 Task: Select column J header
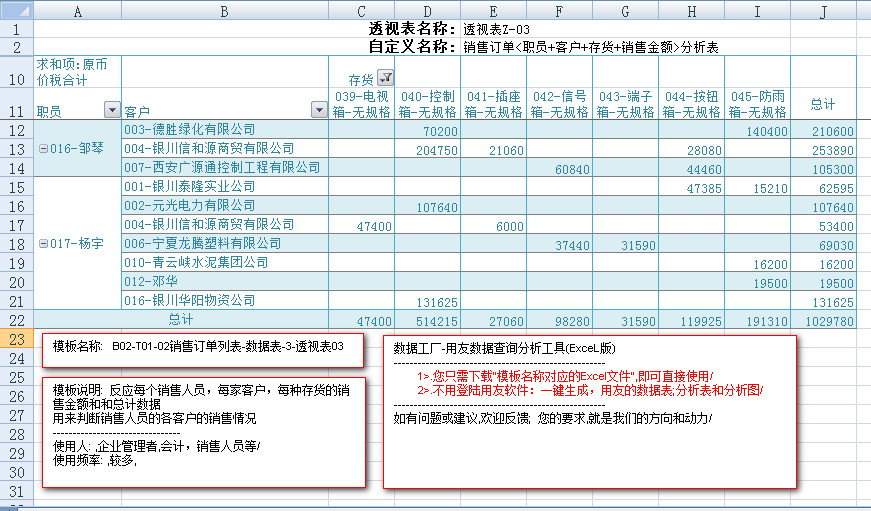pyautogui.click(x=823, y=11)
